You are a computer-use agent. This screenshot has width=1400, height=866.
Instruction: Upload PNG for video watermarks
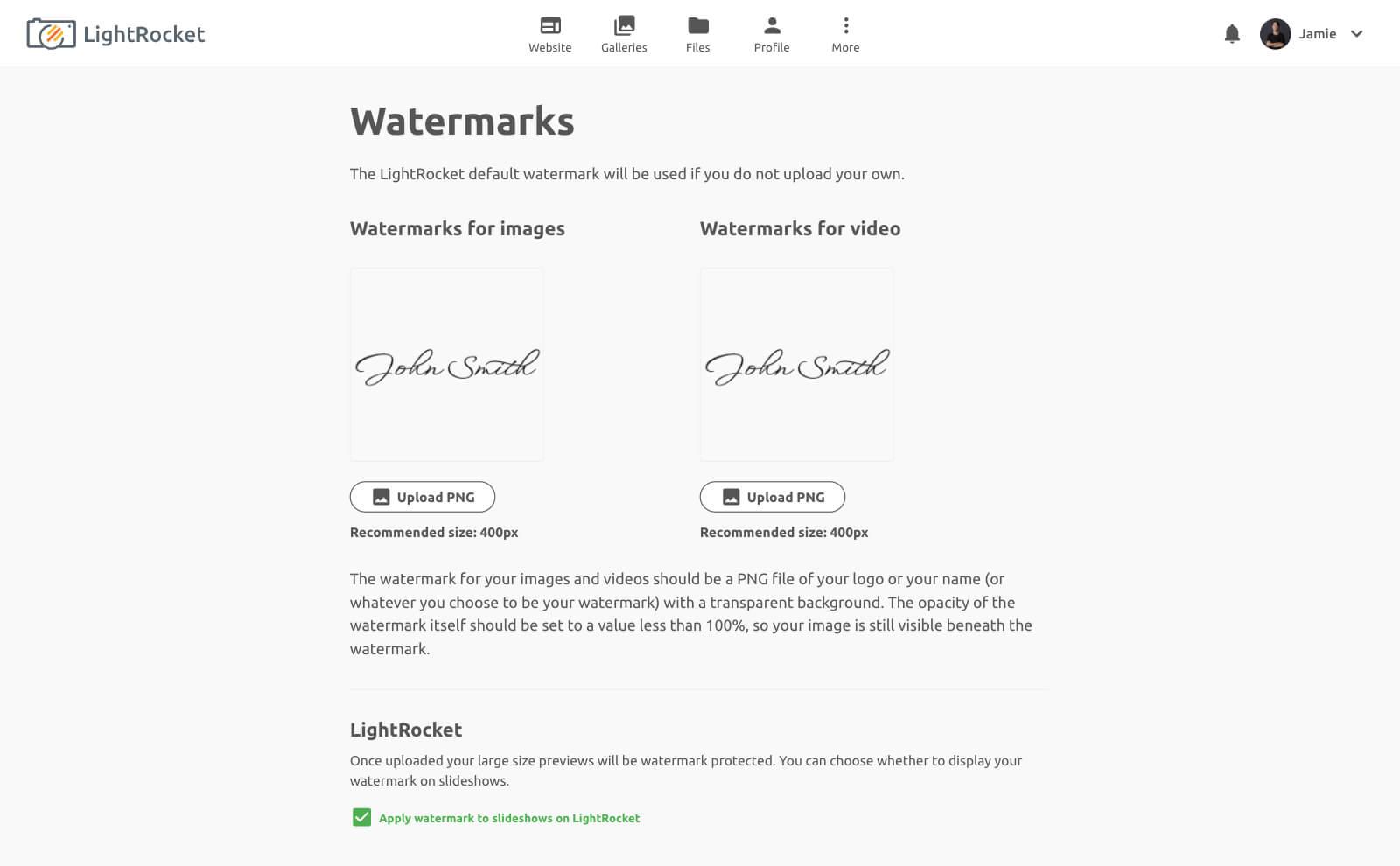coord(773,497)
